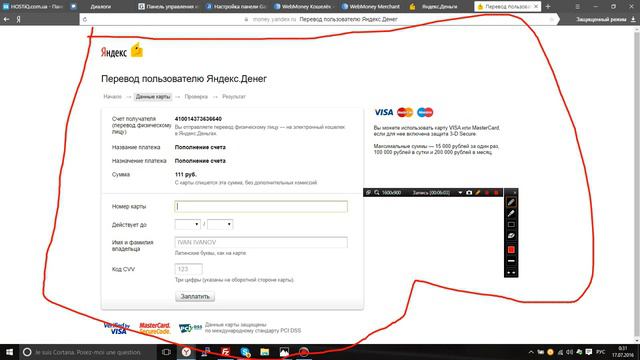
Task: Switch to the Яндекс.Деньги browser tab
Action: click(x=440, y=7)
